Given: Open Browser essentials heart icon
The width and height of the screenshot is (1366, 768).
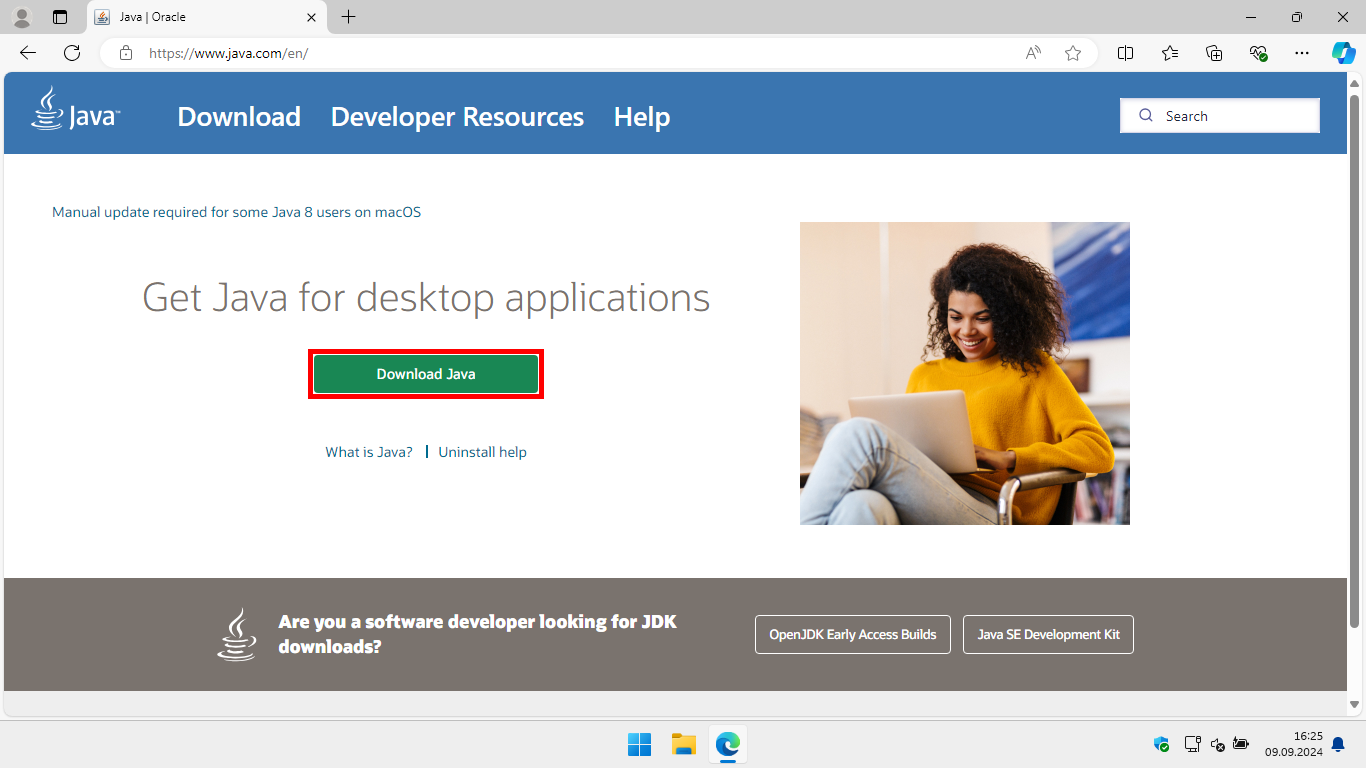Looking at the screenshot, I should point(1259,53).
